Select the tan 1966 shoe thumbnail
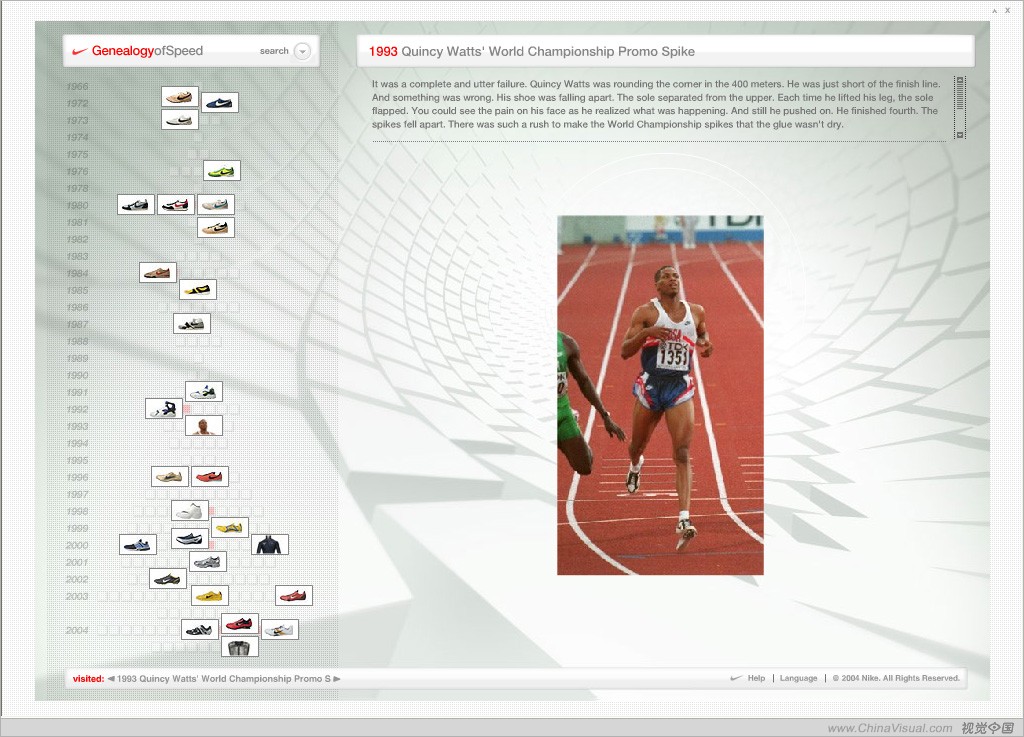 pos(180,97)
